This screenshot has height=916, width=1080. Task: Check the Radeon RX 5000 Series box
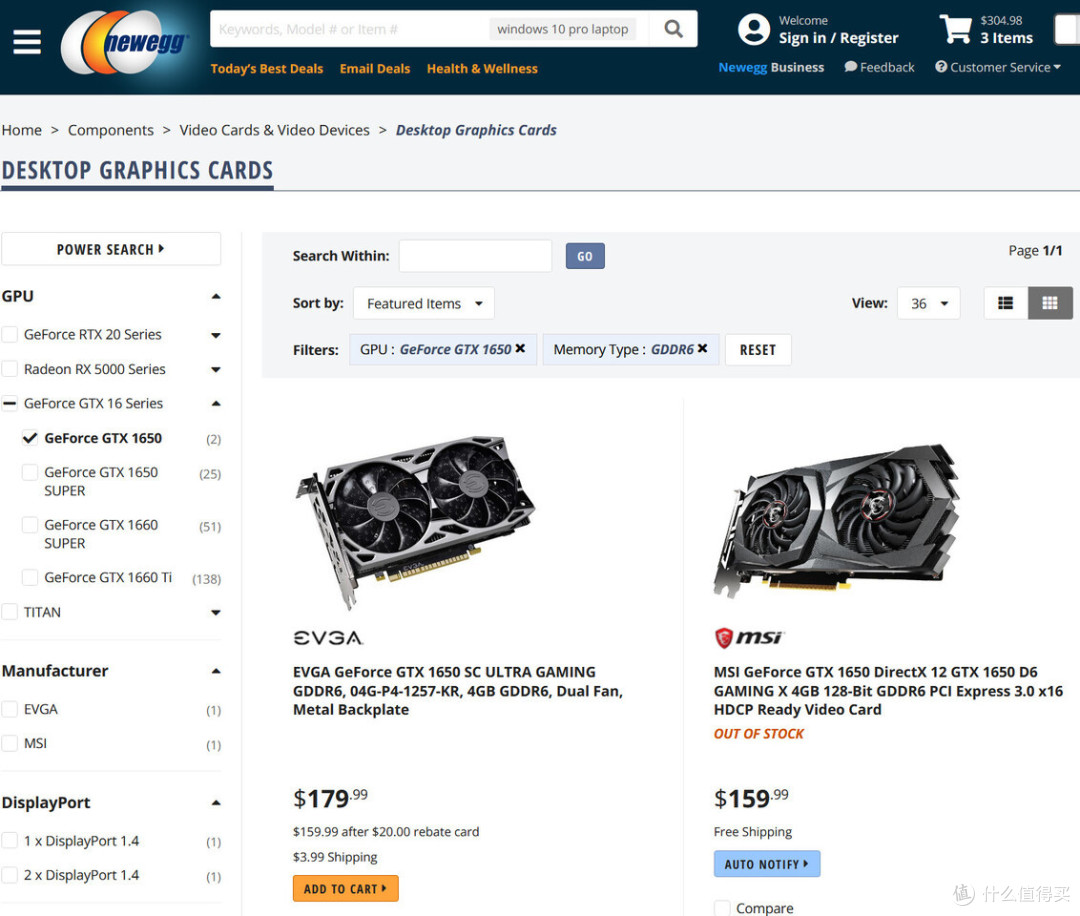point(10,369)
